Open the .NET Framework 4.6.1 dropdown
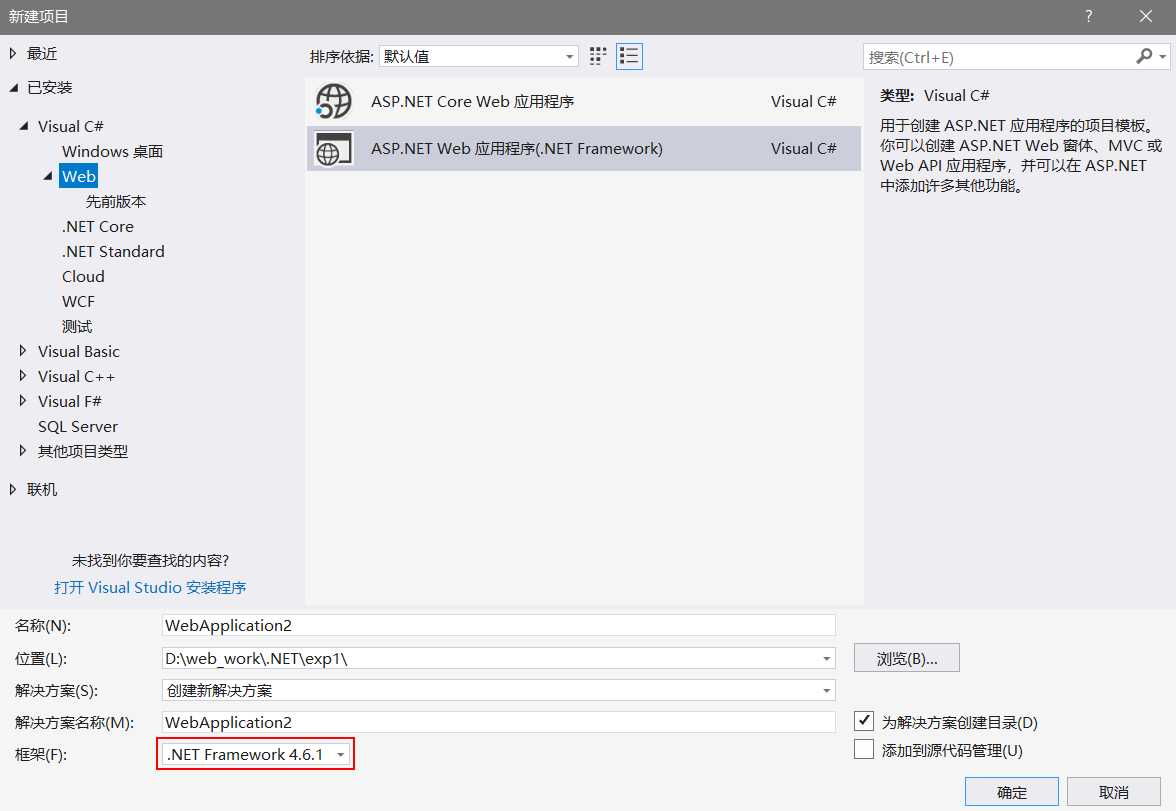 coord(255,754)
